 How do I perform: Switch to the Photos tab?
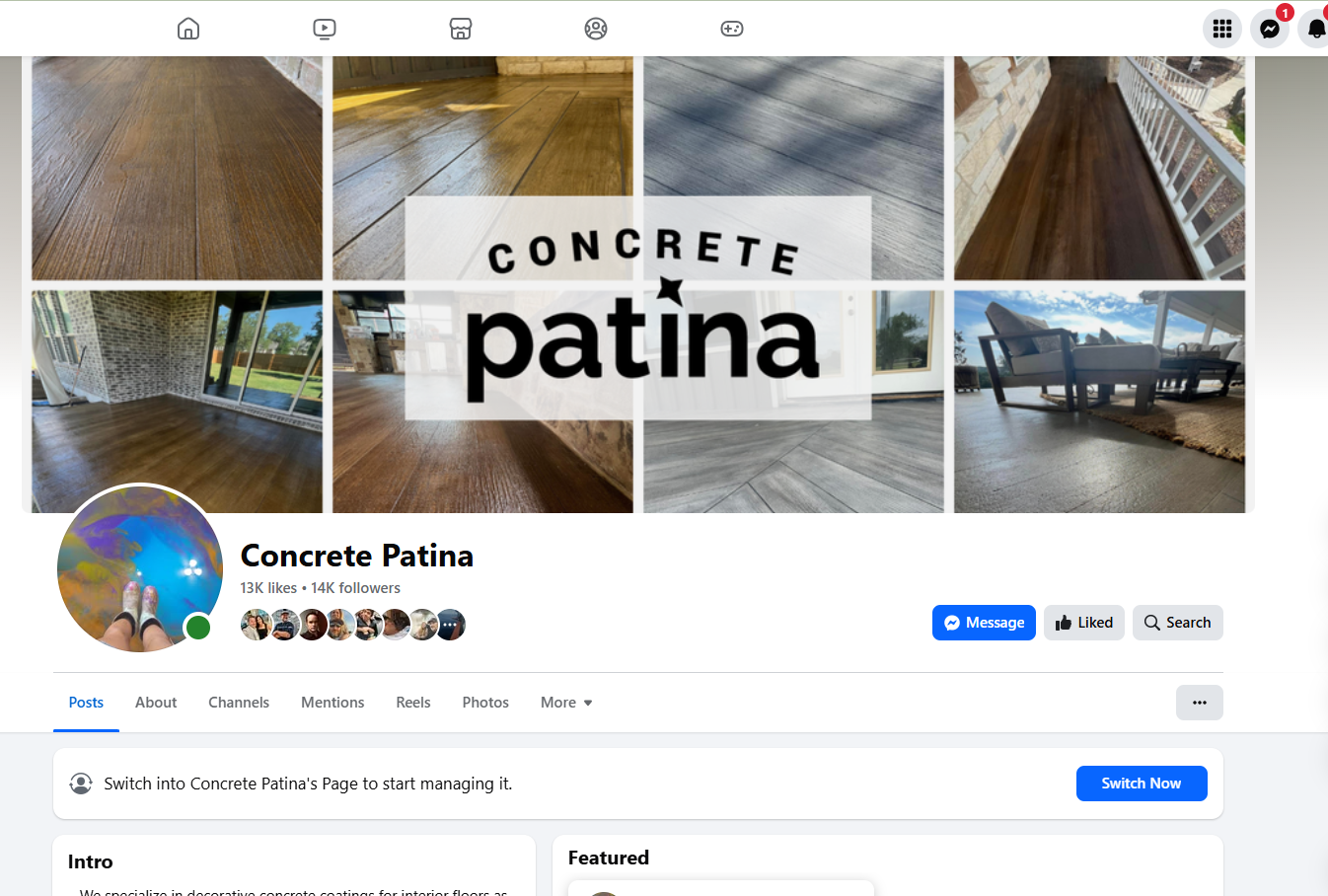pos(485,703)
